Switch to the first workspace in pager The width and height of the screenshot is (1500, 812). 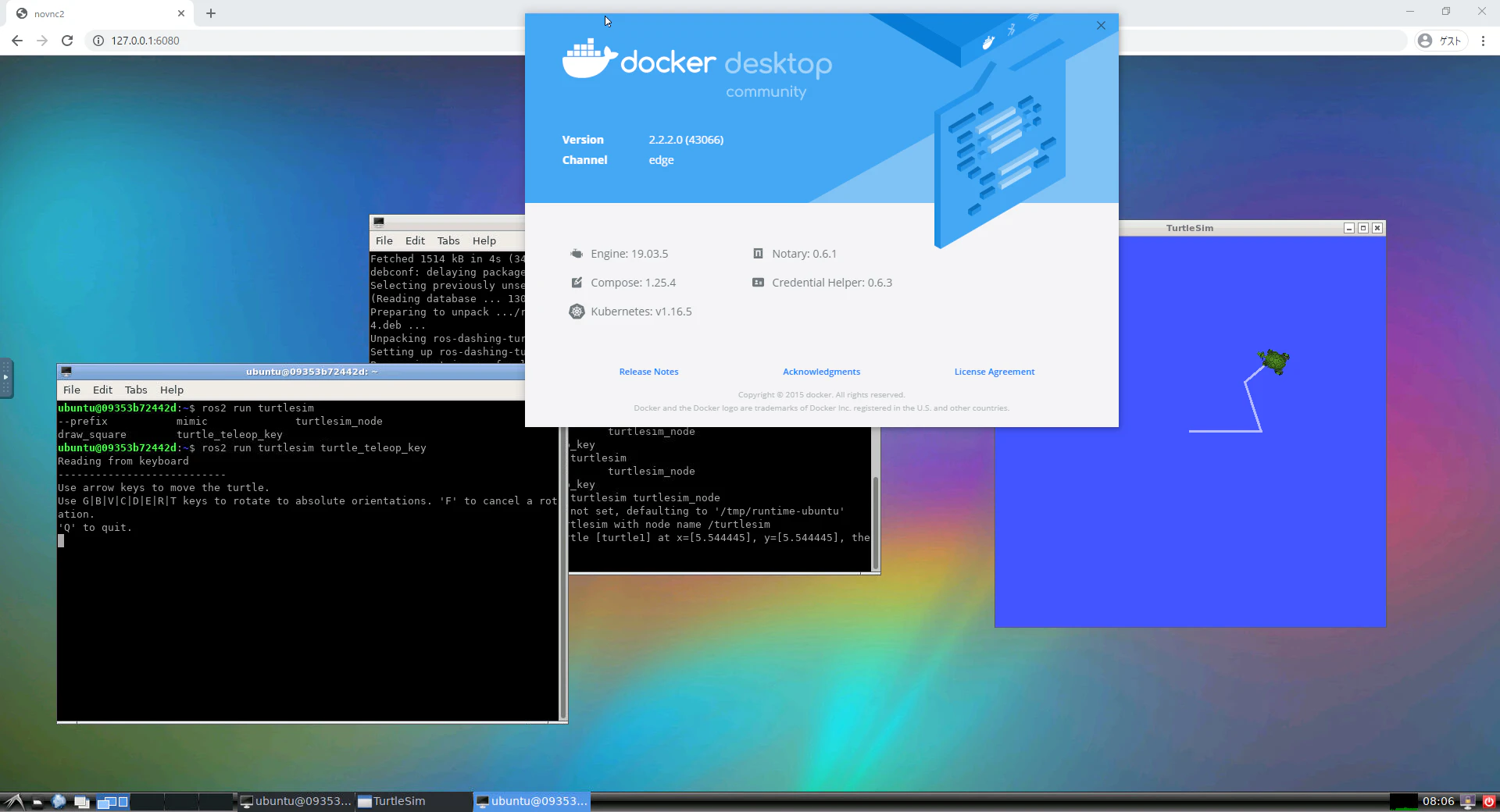tap(112, 801)
